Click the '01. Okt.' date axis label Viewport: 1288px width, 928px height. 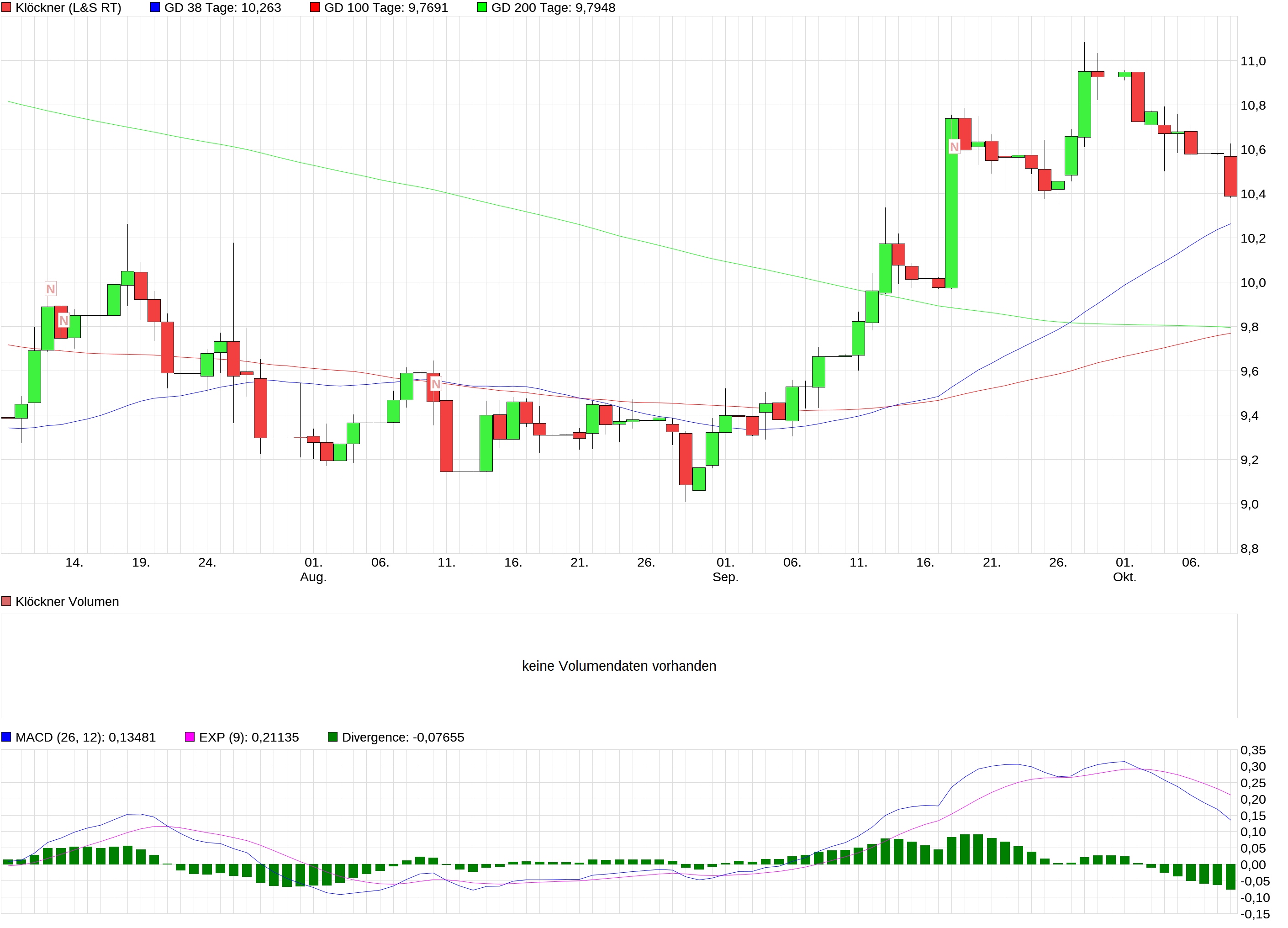[x=1124, y=569]
